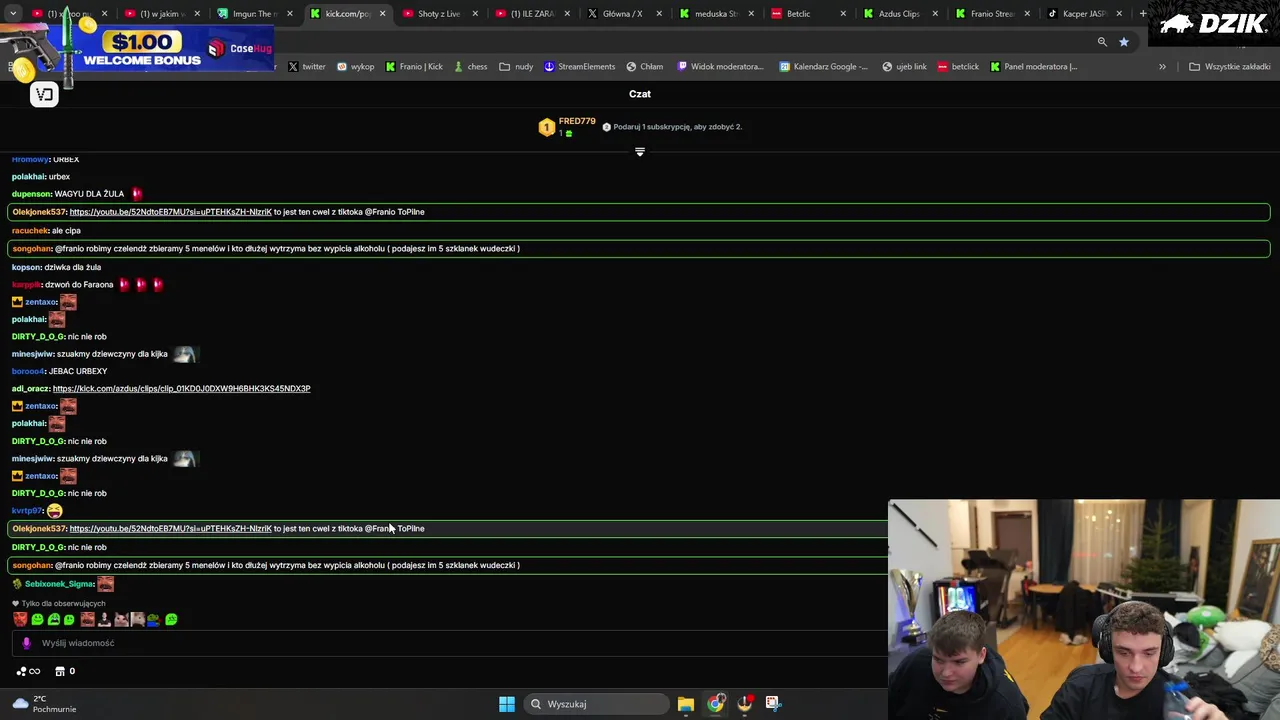Collapse the pinned gift bar chevron
The width and height of the screenshot is (1280, 720).
640,152
